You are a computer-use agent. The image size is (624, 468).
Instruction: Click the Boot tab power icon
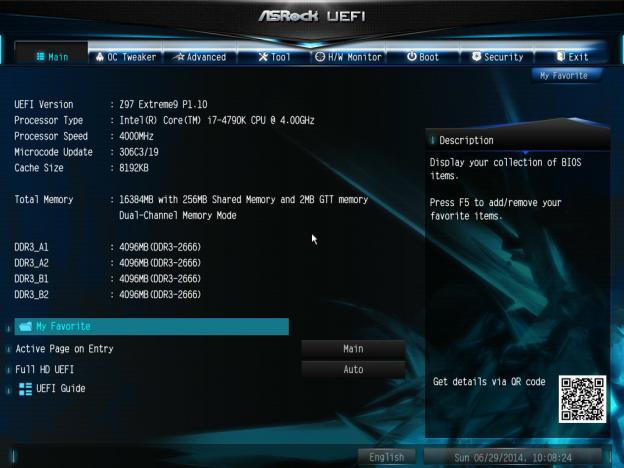411,57
